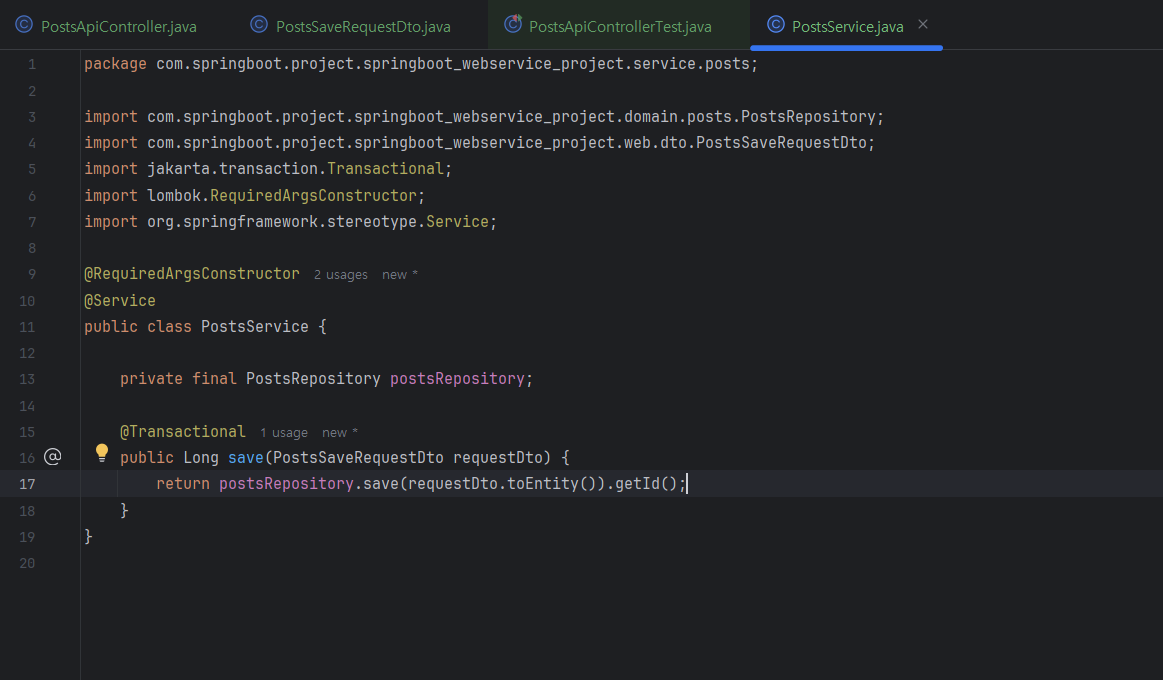Open the yellow lightbulb quick-fix icon
1163x680 pixels.
point(102,452)
